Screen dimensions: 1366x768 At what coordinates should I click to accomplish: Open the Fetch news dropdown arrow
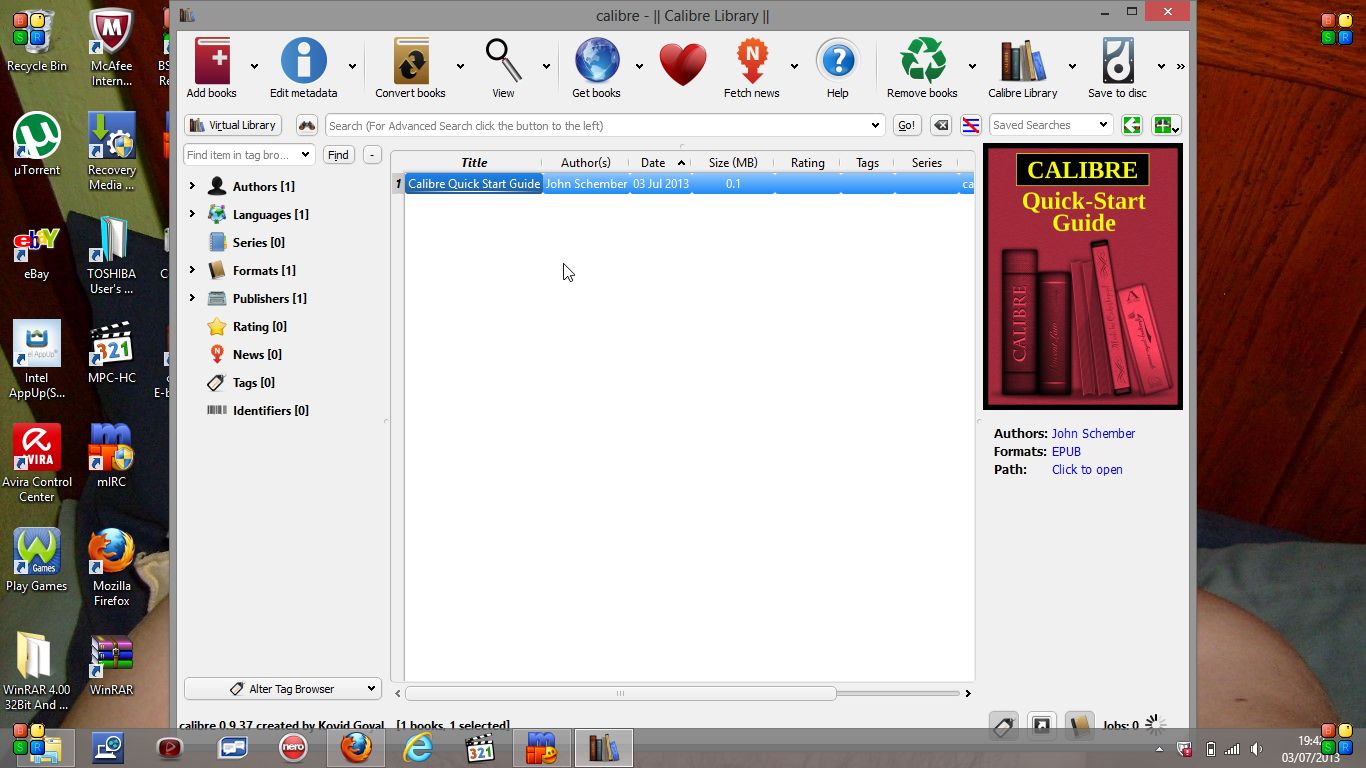(794, 66)
